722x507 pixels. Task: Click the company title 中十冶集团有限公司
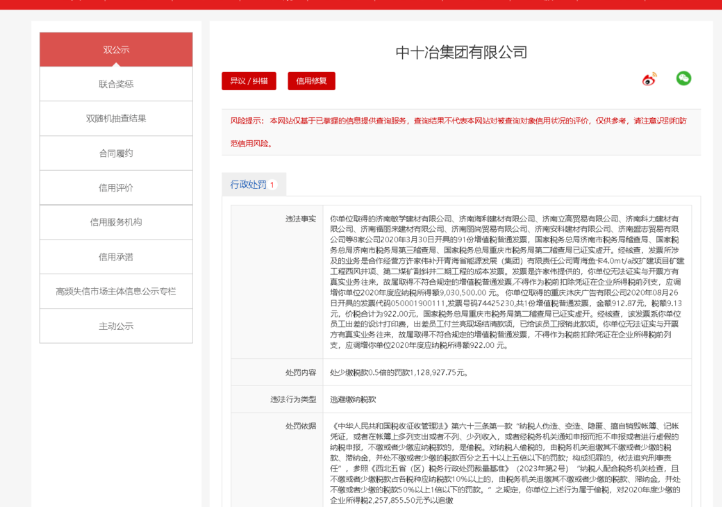461,52
